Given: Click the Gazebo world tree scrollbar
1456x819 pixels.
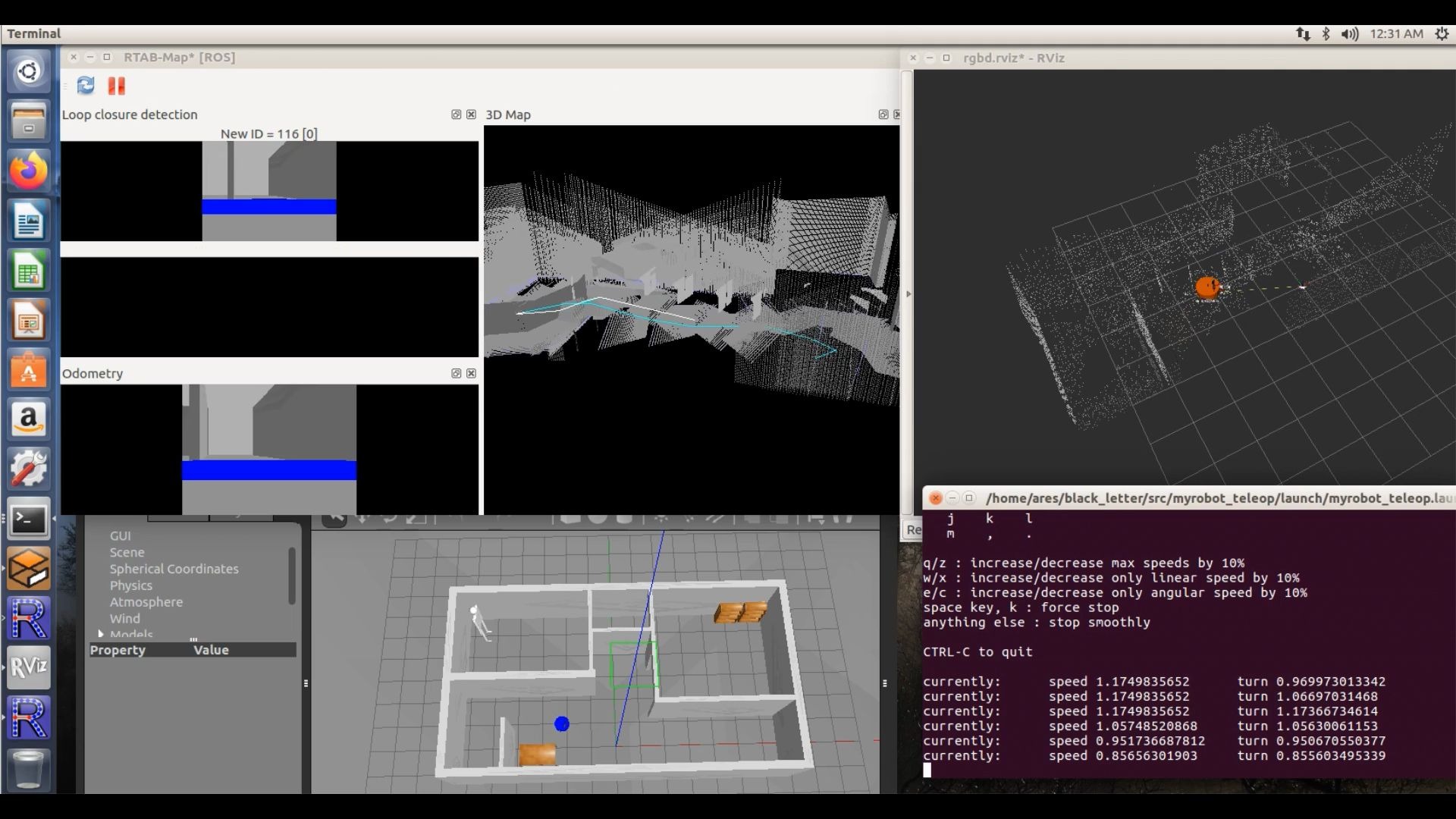Looking at the screenshot, I should tap(291, 576).
